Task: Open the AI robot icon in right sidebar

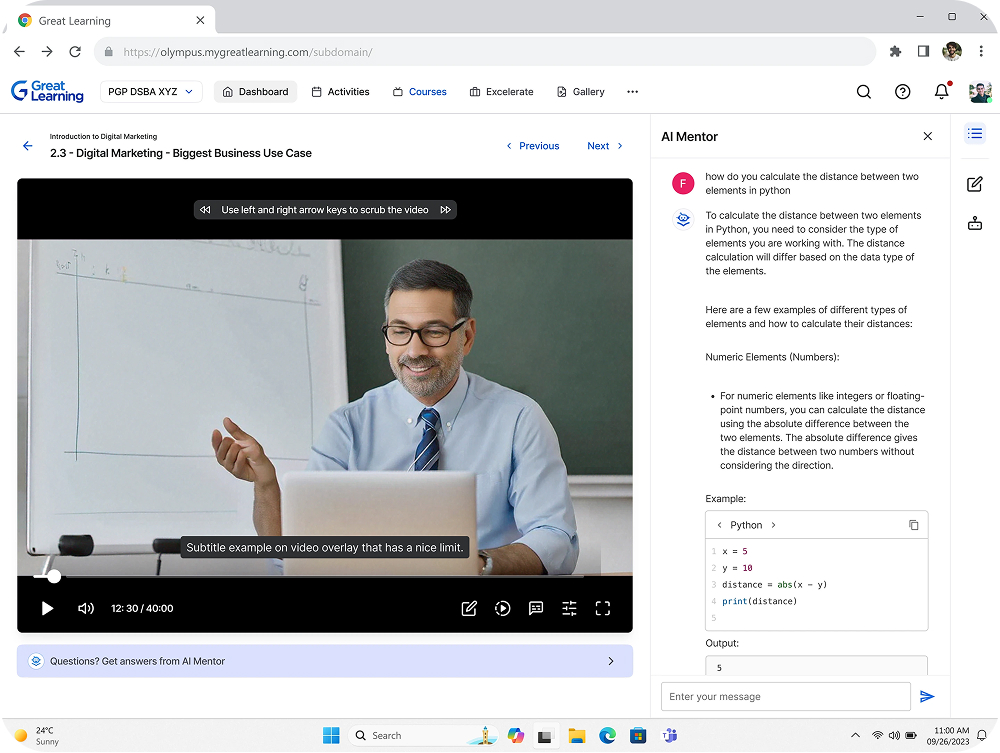Action: tap(975, 224)
